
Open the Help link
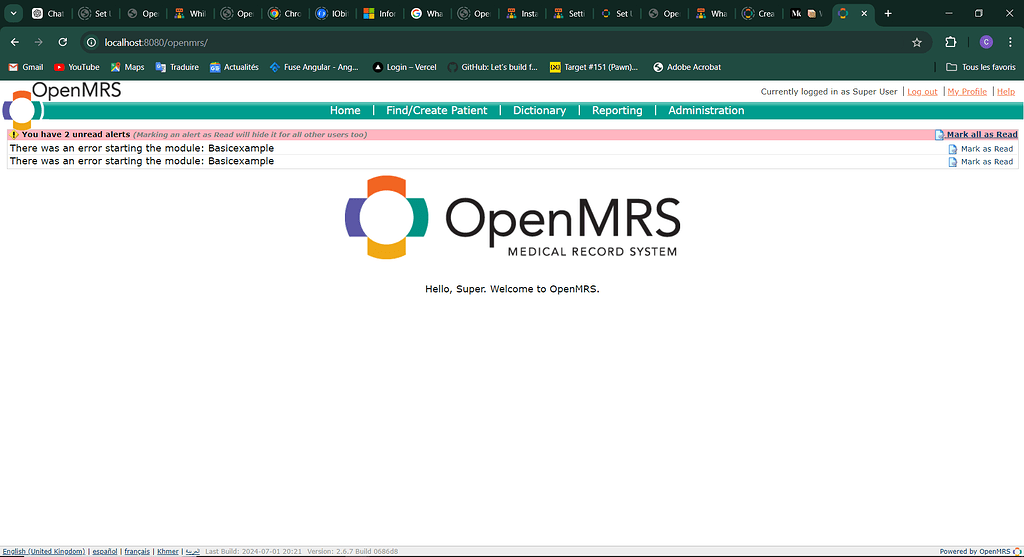coord(1006,92)
